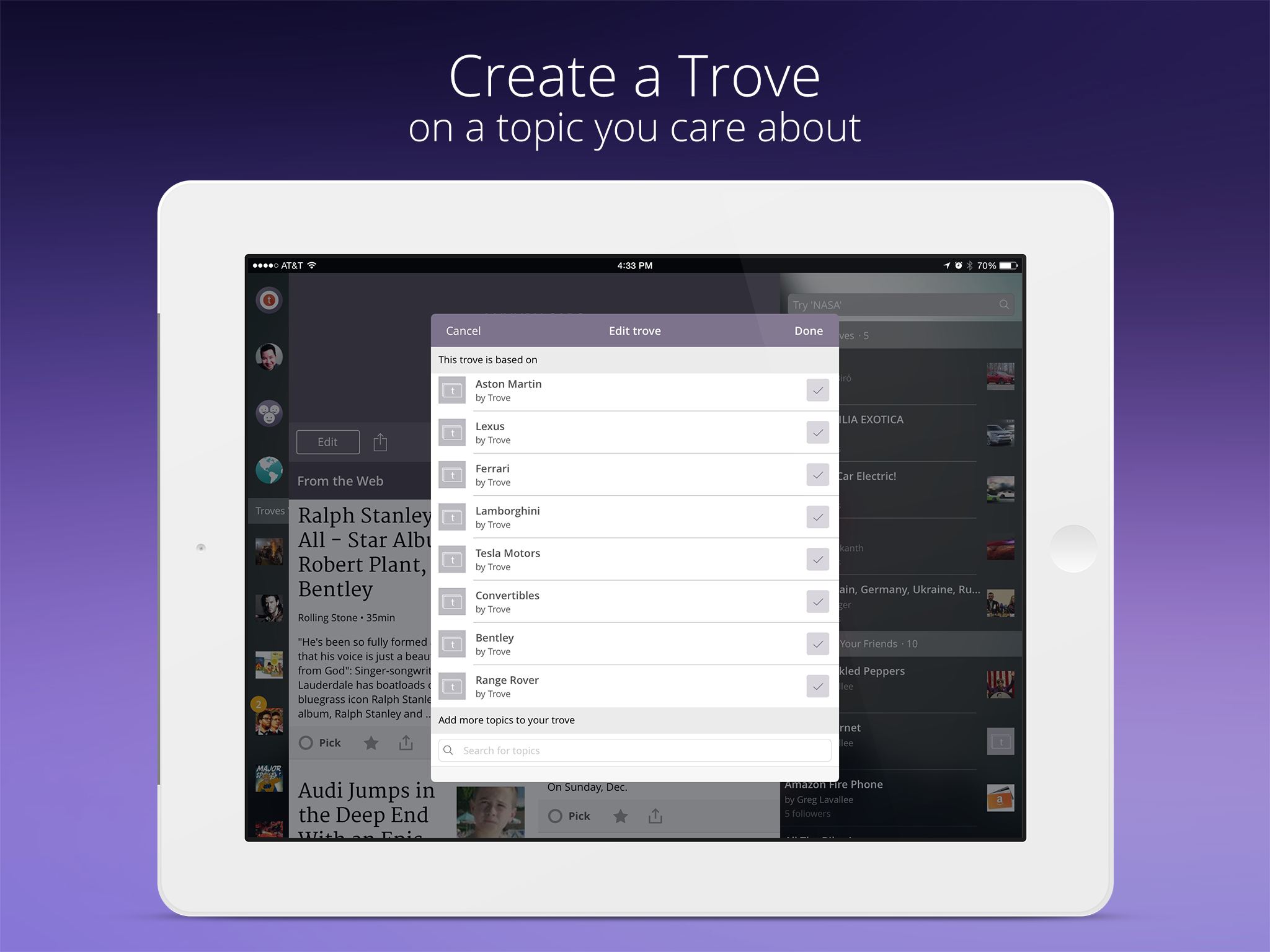
Task: Uncheck the Lamborghini topic
Action: (x=818, y=517)
